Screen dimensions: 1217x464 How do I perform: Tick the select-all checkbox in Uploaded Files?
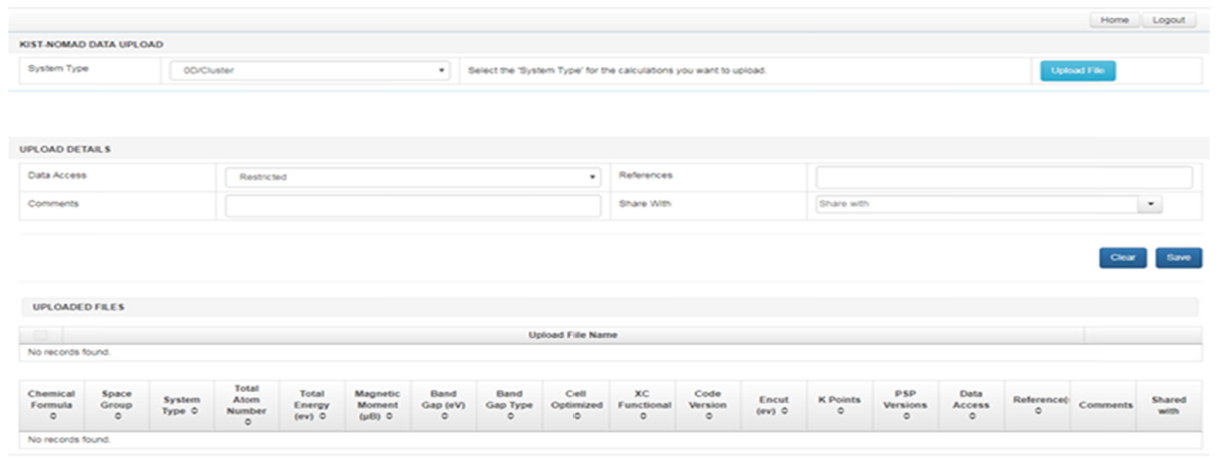pos(41,335)
